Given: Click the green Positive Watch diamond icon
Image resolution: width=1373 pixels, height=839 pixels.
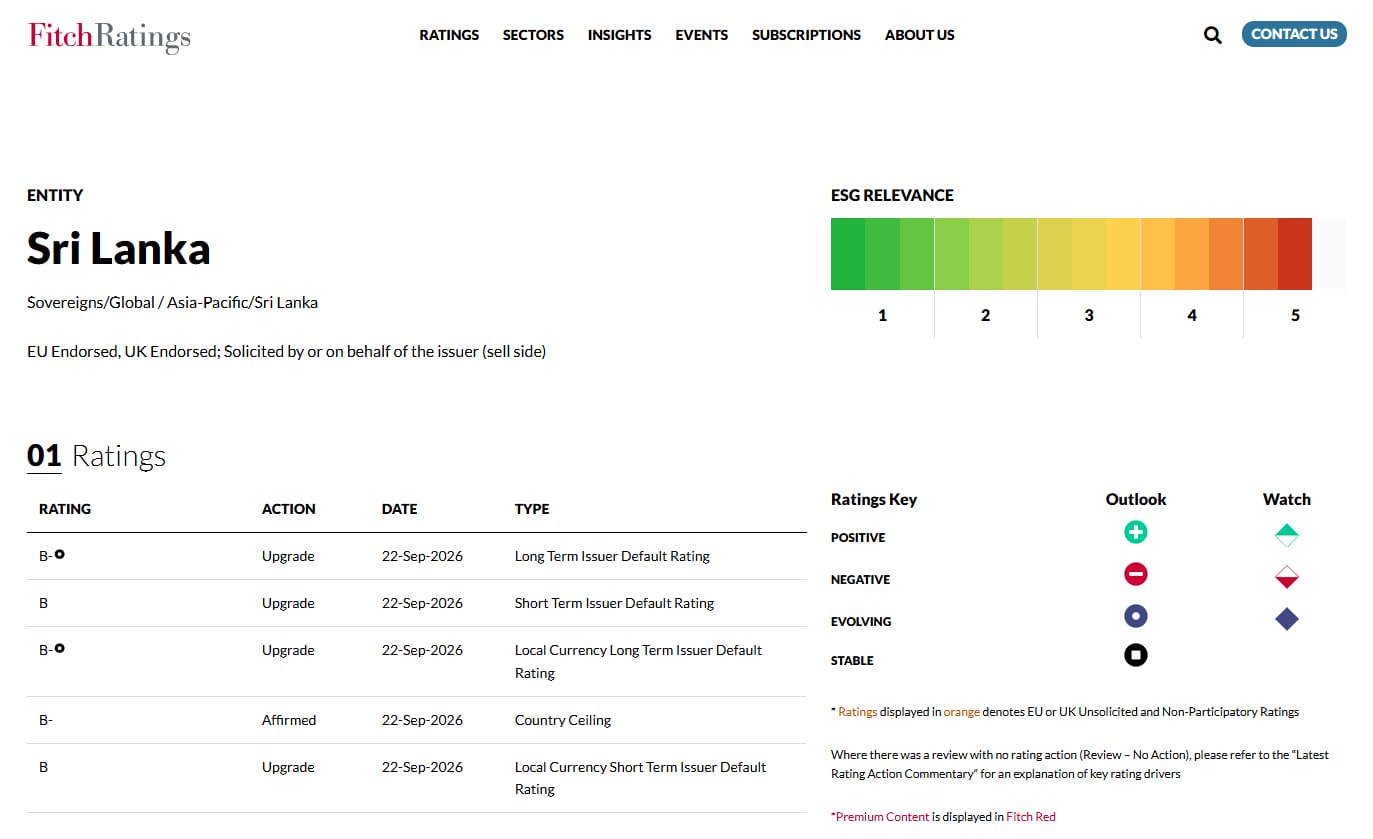Looking at the screenshot, I should click(x=1287, y=535).
